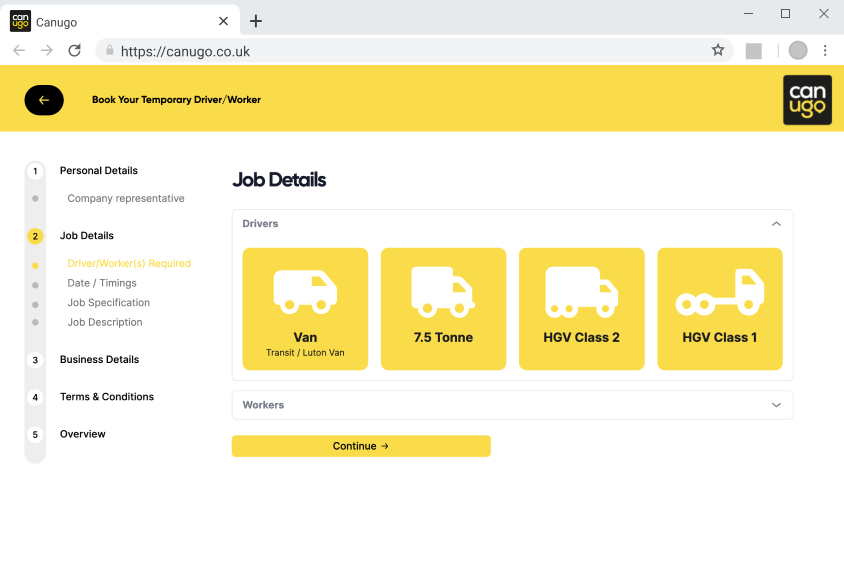The width and height of the screenshot is (844, 574).
Task: Go to step 1 Personal Details
Action: 98,171
